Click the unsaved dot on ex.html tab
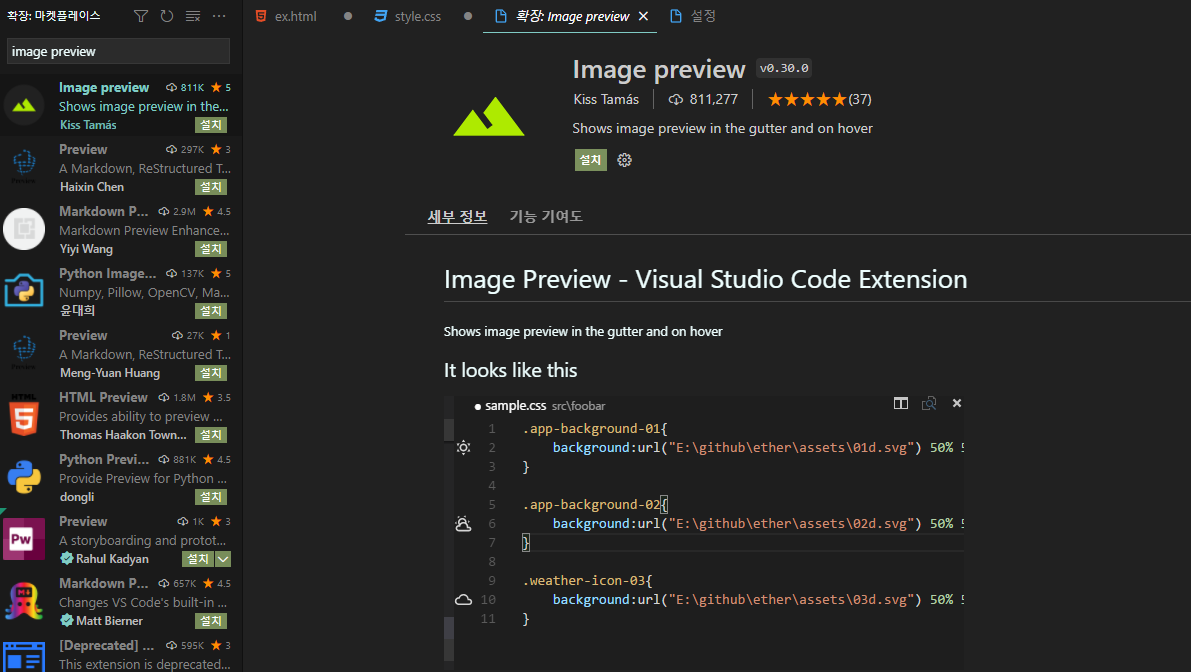This screenshot has width=1191, height=672. pyautogui.click(x=348, y=16)
